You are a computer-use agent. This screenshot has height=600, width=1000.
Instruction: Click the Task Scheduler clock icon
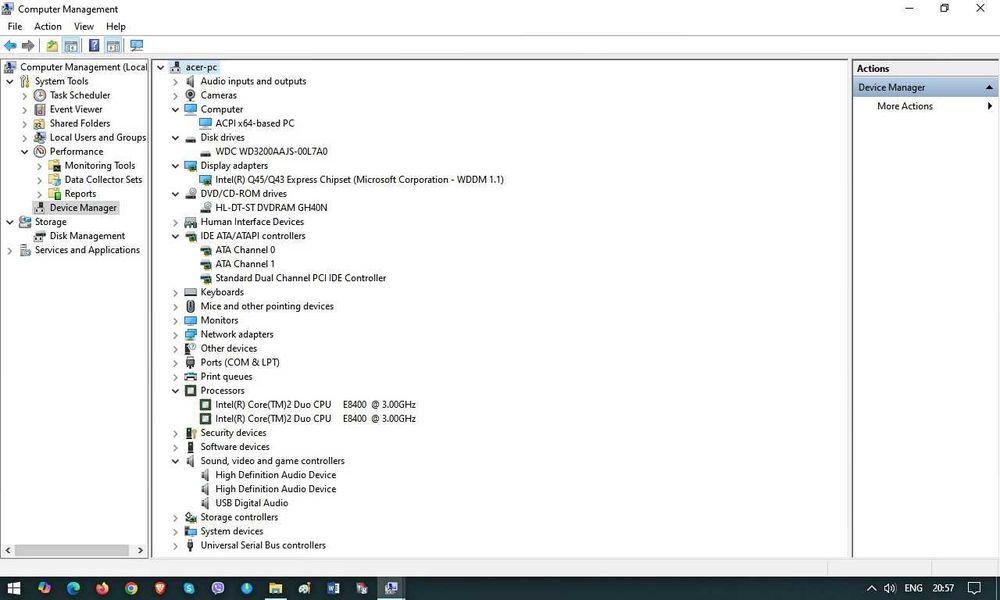click(40, 95)
